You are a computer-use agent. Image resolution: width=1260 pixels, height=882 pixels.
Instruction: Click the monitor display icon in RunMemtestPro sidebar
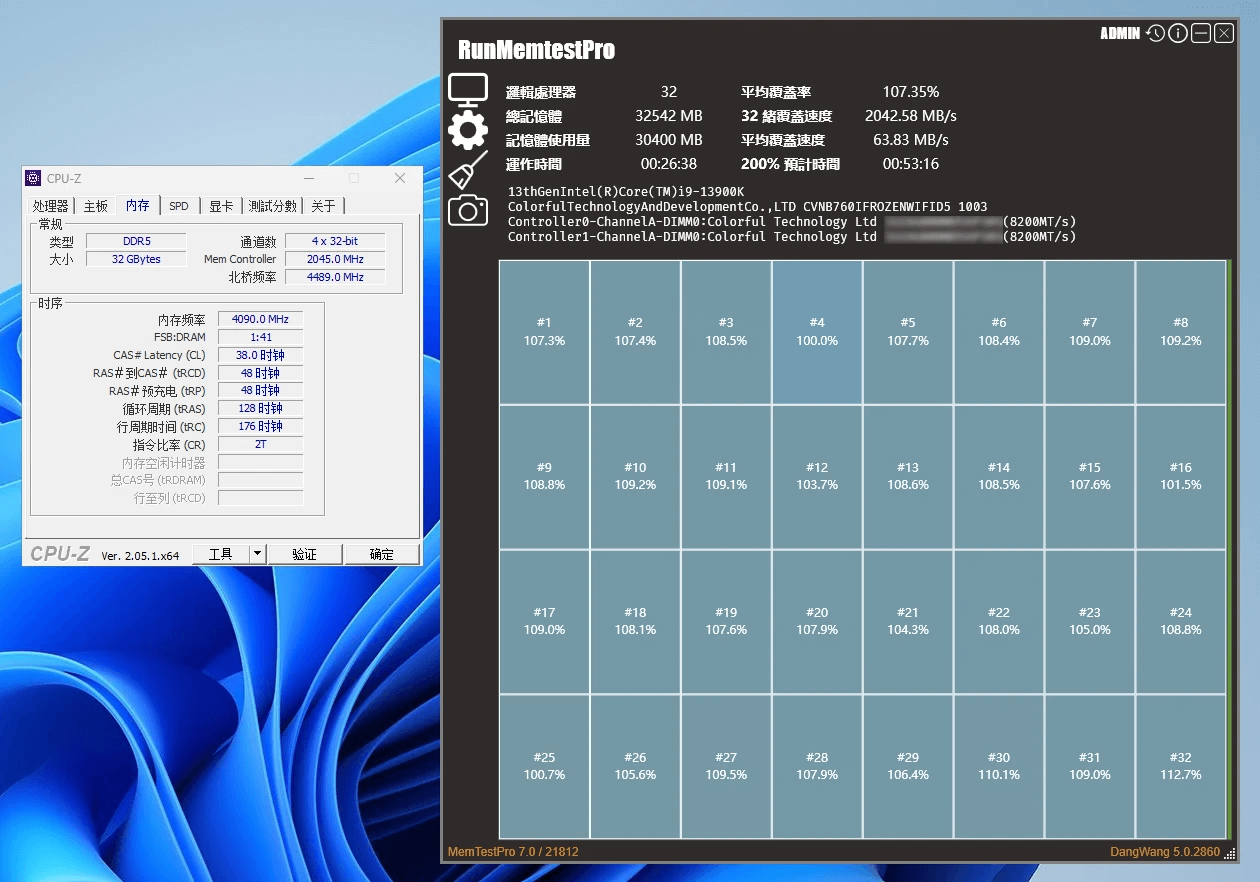(468, 88)
